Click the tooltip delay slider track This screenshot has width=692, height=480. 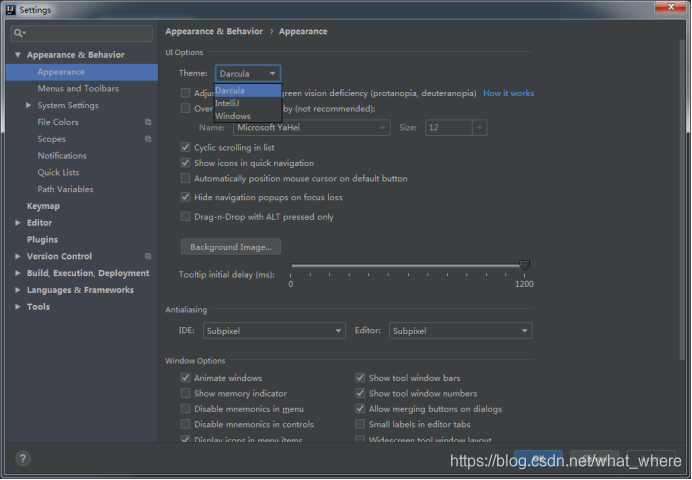[405, 266]
